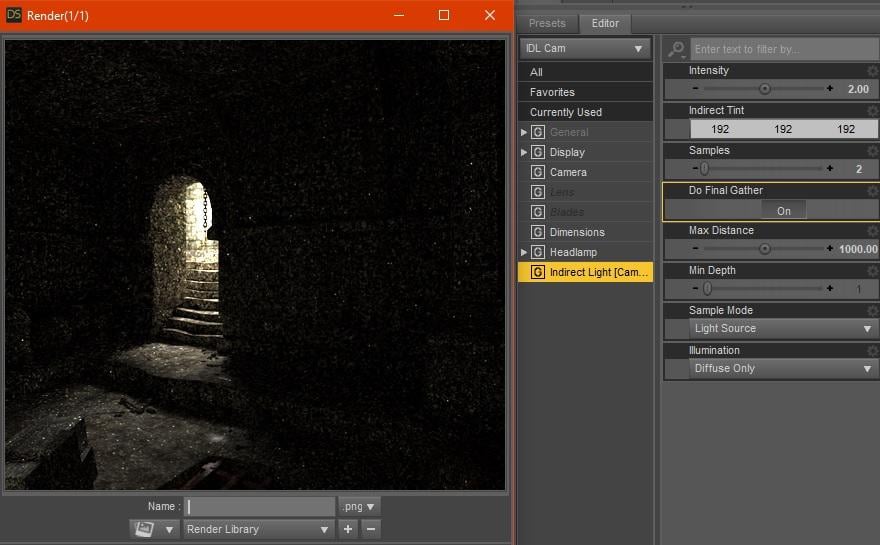Open the Render Library destination dropdown
880x545 pixels.
pyautogui.click(x=258, y=529)
